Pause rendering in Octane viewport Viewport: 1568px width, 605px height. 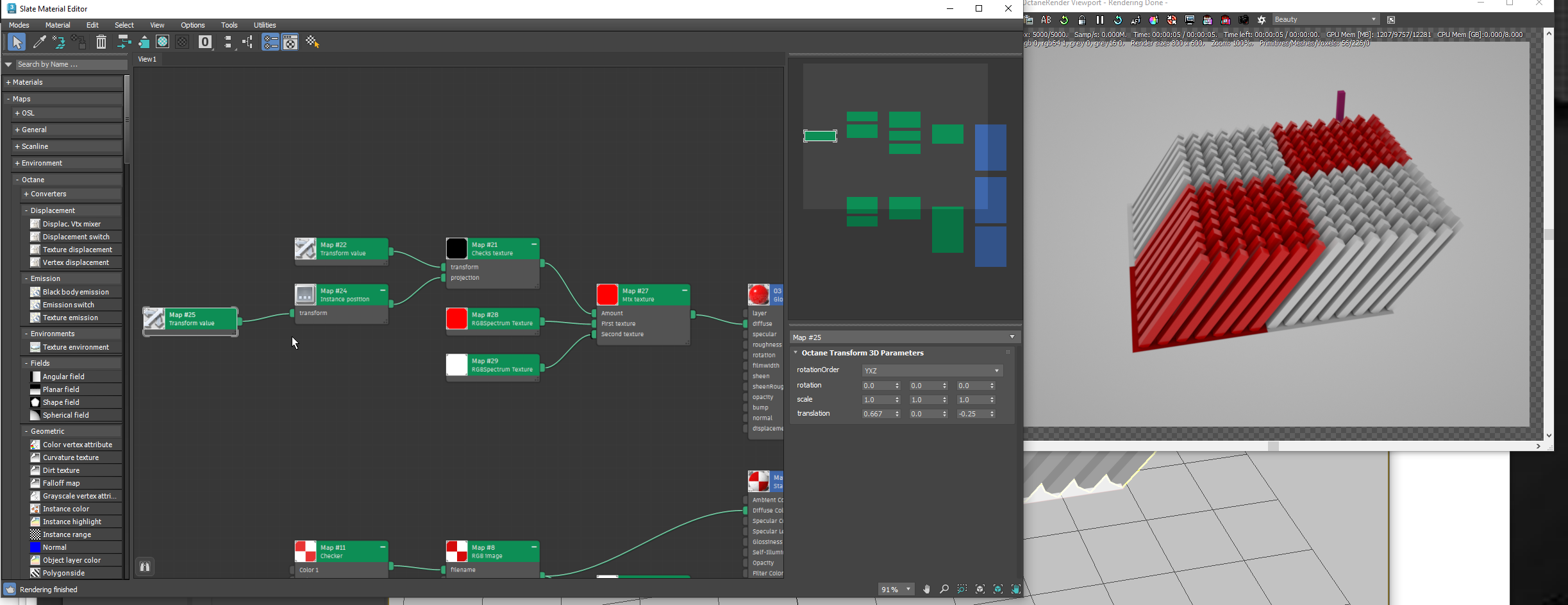[1100, 20]
